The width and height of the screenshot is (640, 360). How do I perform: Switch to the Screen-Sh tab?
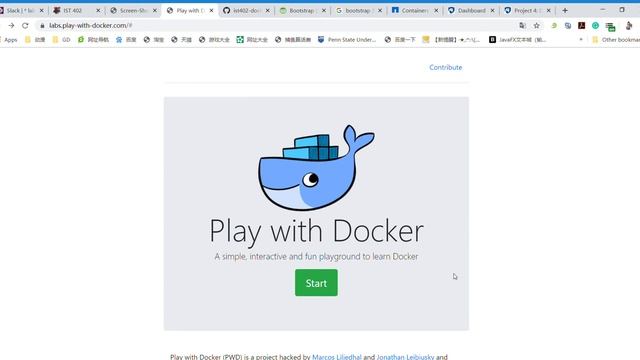(x=133, y=11)
